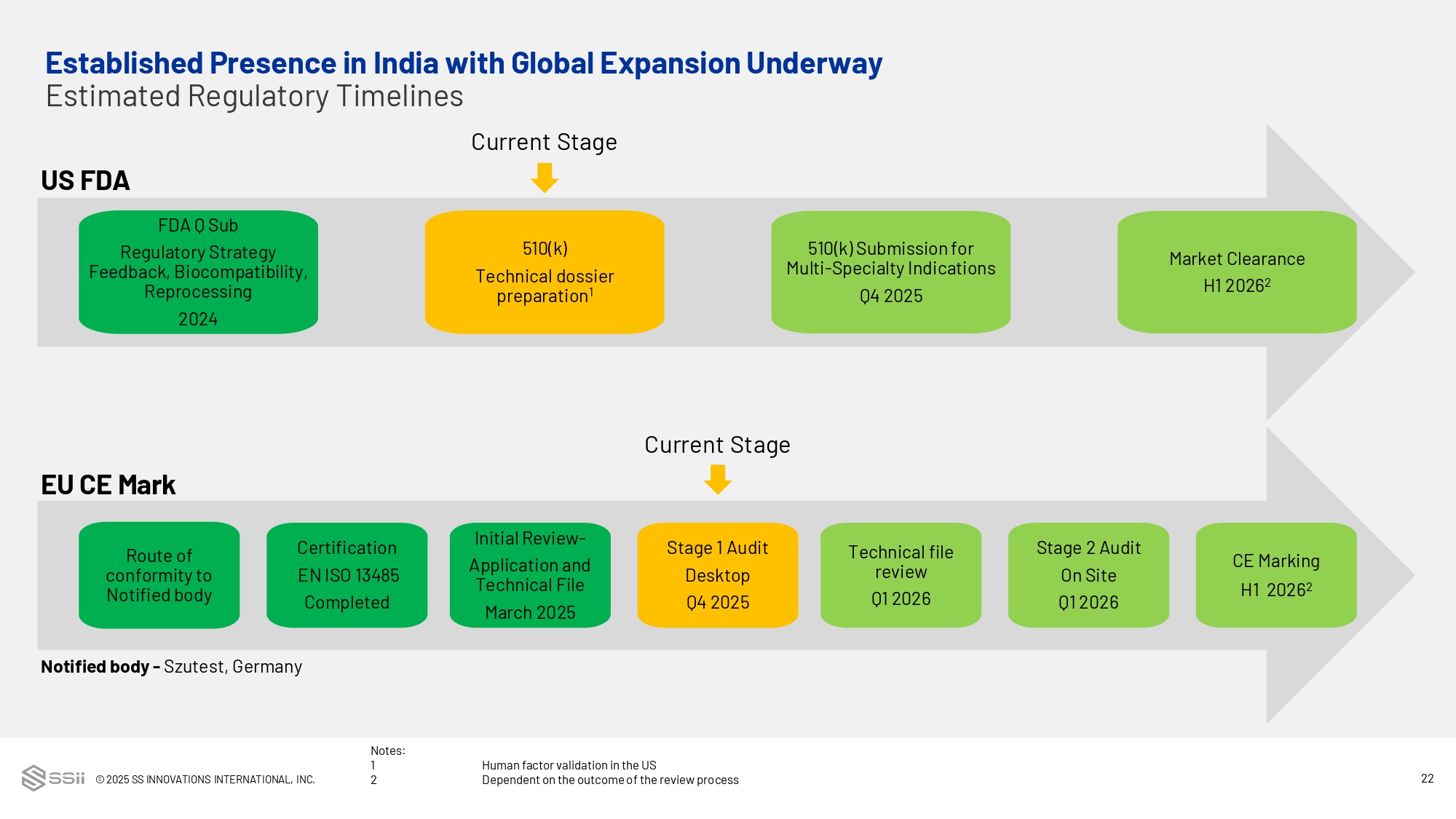Click the Market Clearance H1 2026 box

[1237, 272]
